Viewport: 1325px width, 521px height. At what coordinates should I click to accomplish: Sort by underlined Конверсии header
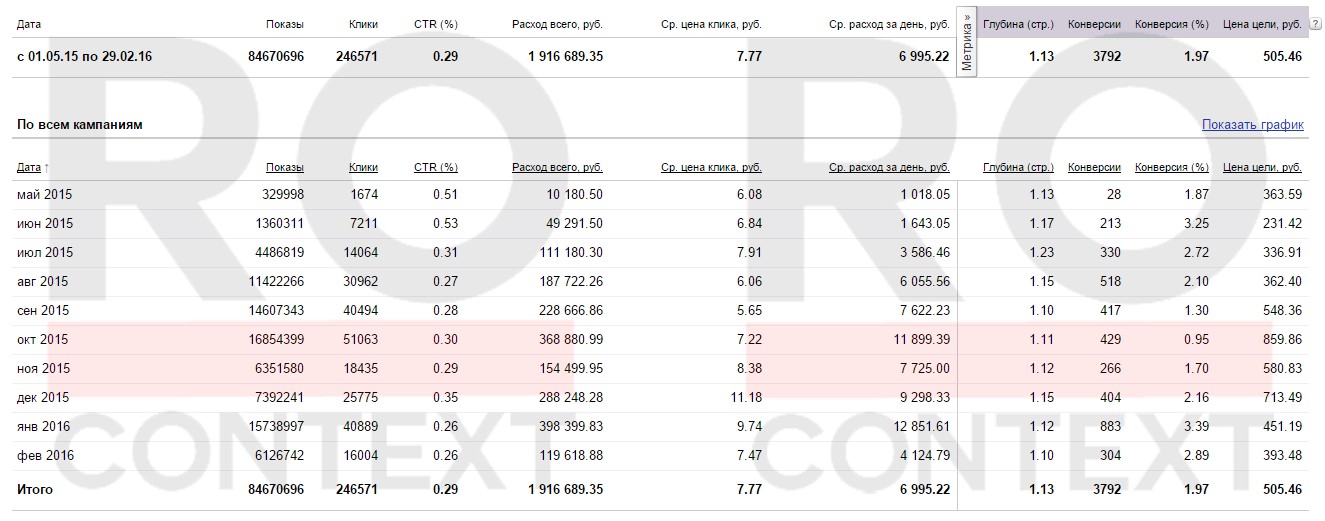[x=1094, y=167]
